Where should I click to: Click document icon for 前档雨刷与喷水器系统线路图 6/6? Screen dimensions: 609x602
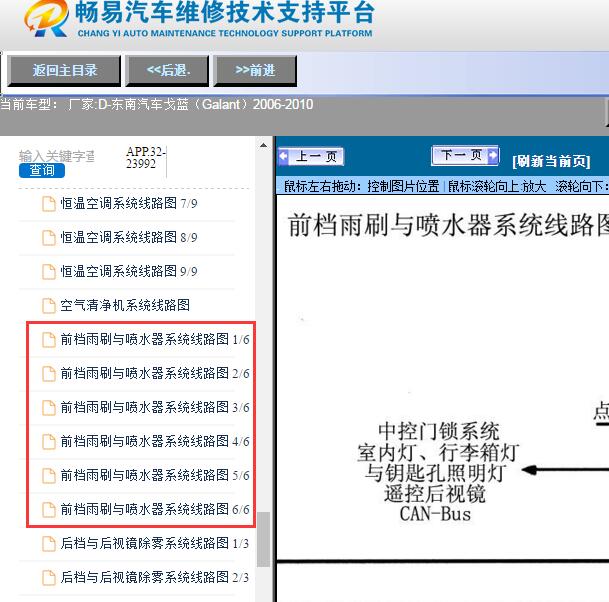pyautogui.click(x=49, y=510)
